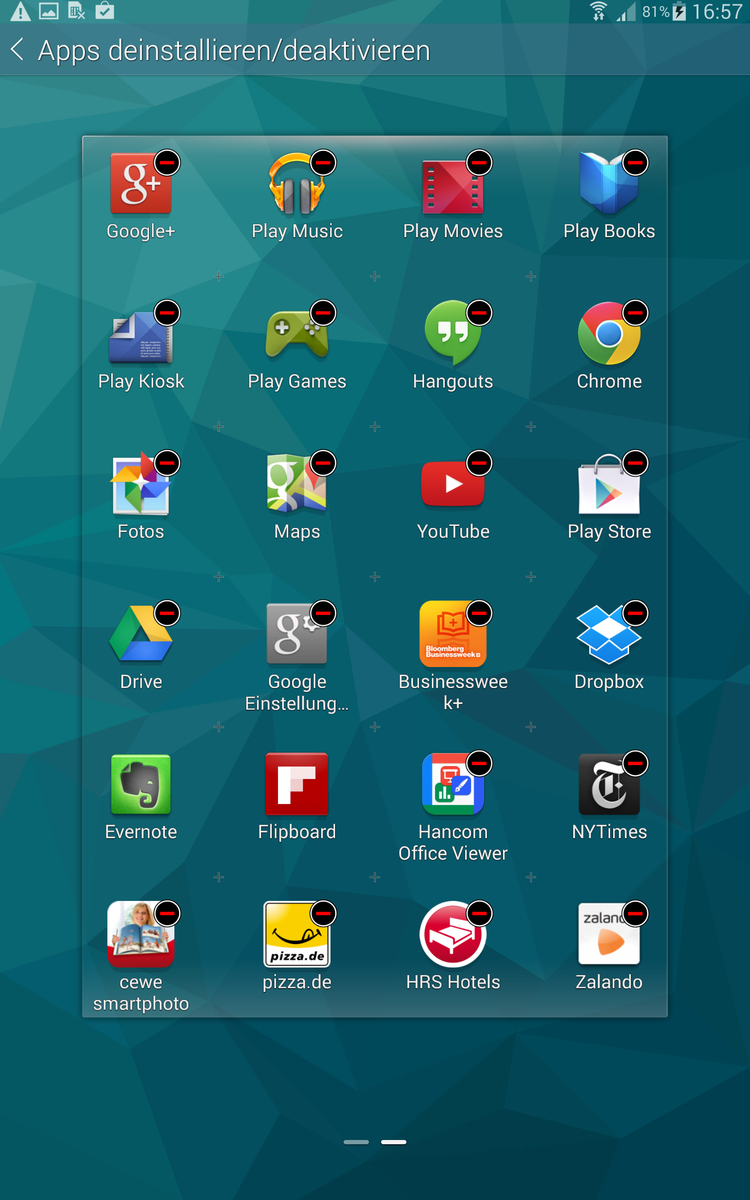Select the Hancom Office Viewer icon

click(x=453, y=785)
